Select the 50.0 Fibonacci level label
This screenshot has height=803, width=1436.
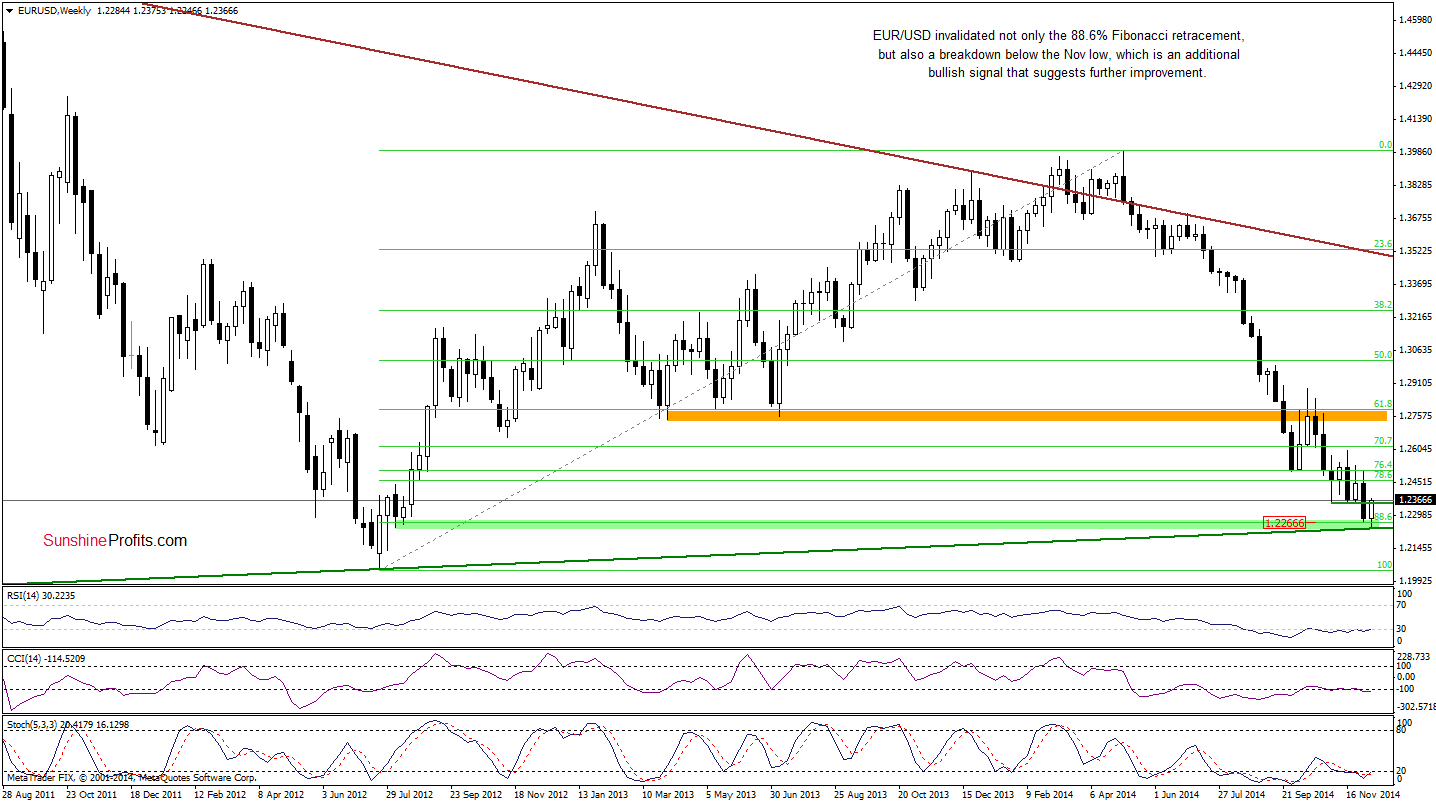1383,354
